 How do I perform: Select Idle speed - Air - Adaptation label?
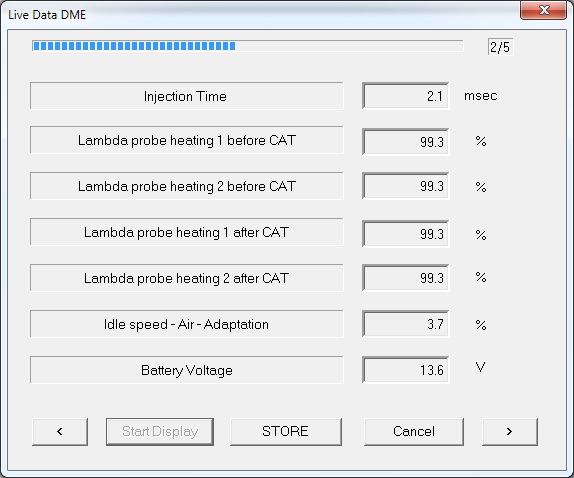[187, 324]
